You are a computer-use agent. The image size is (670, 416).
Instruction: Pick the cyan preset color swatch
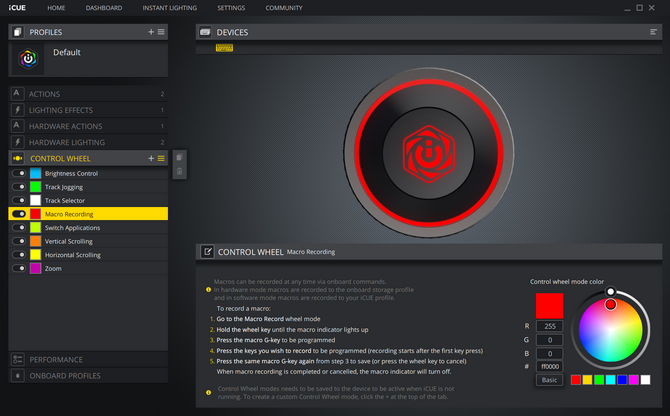(611, 380)
